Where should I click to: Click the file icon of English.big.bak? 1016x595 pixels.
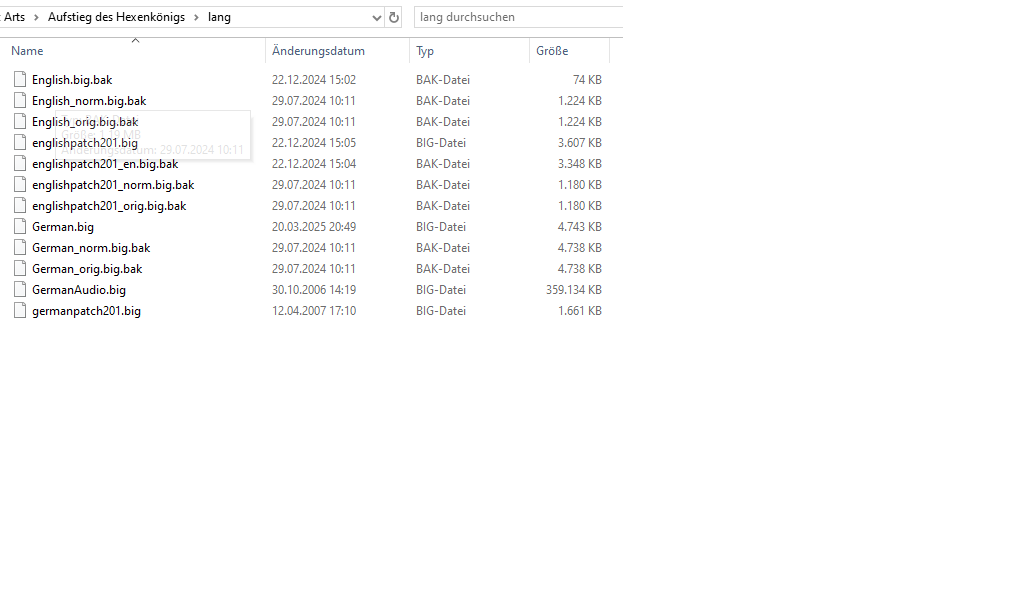(x=20, y=79)
